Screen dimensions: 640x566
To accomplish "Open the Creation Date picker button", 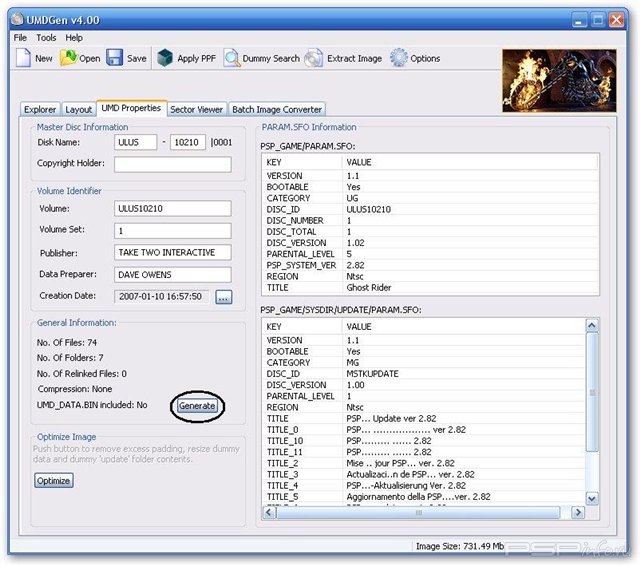I will (223, 296).
